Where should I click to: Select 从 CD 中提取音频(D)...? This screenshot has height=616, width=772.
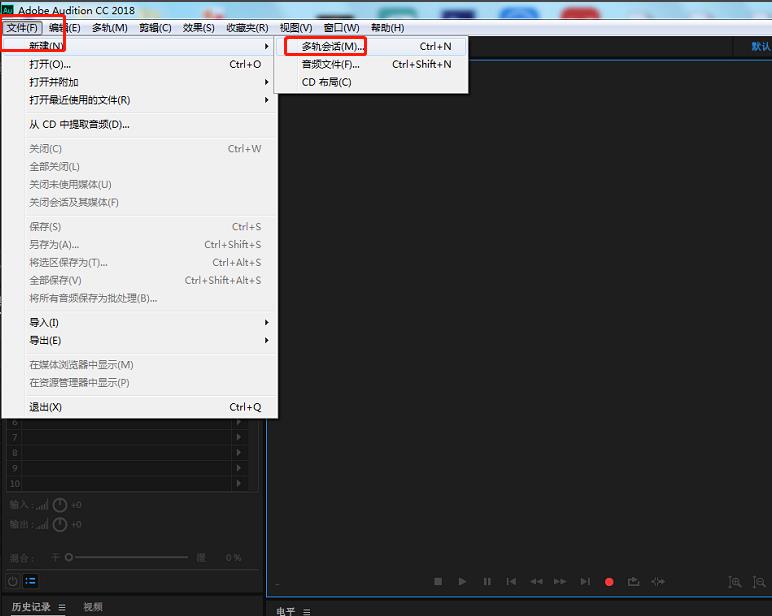pos(140,125)
